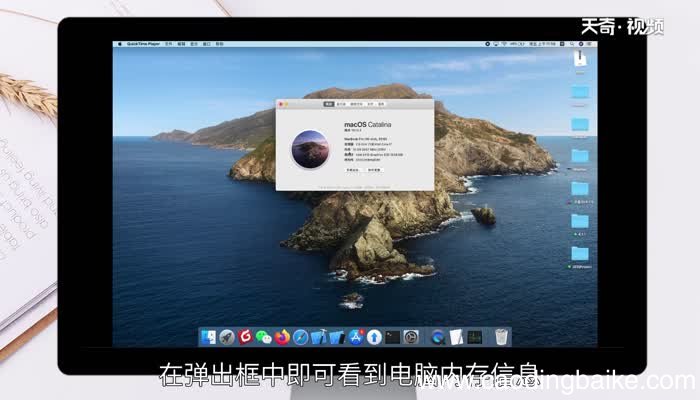Open the dark green-grid app in Dock

pos(475,338)
